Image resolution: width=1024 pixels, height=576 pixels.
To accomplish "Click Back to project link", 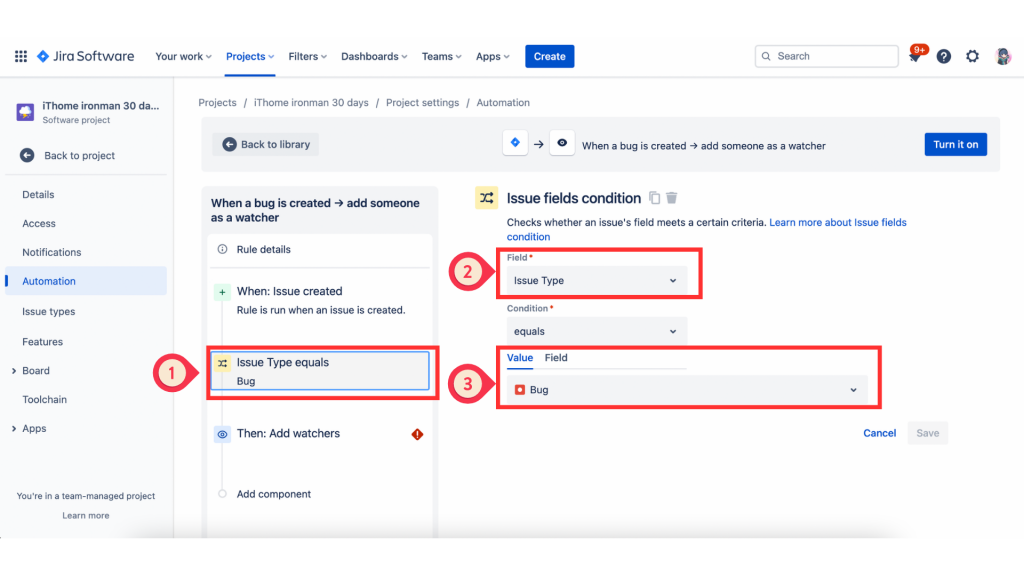I will pyautogui.click(x=80, y=155).
